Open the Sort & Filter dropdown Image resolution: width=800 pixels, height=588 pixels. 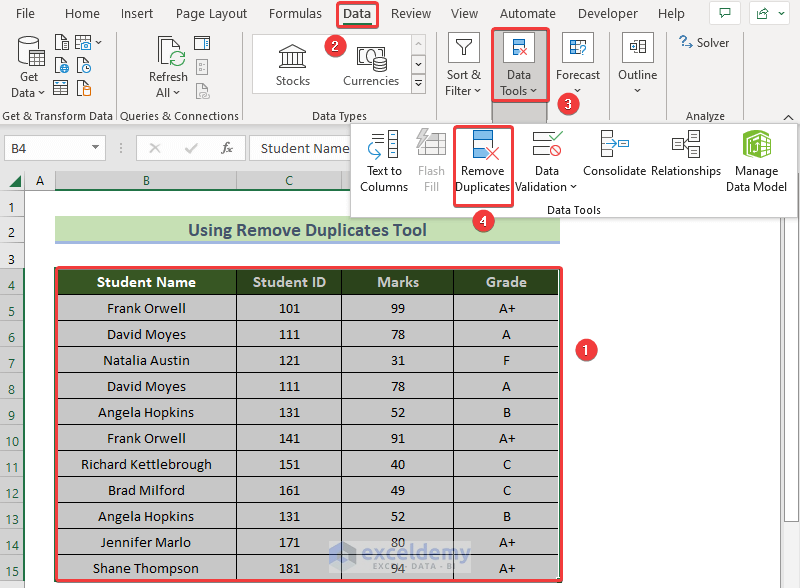463,66
